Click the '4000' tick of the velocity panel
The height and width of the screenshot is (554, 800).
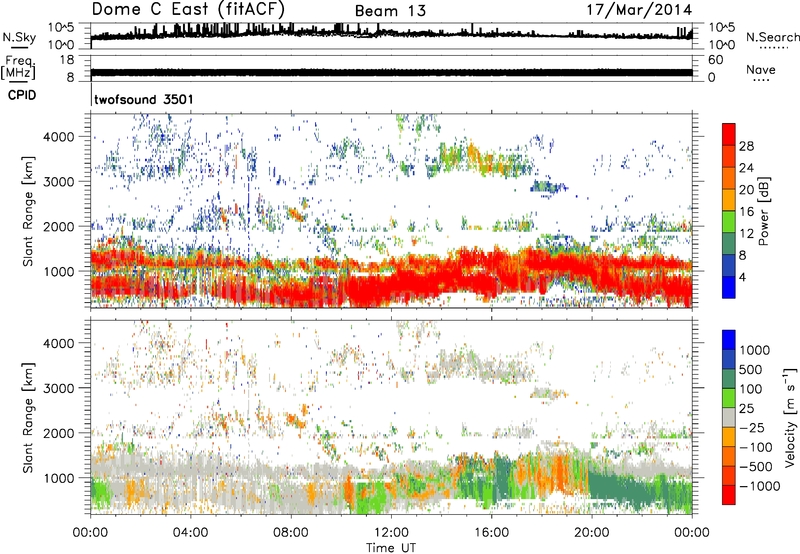[59, 343]
